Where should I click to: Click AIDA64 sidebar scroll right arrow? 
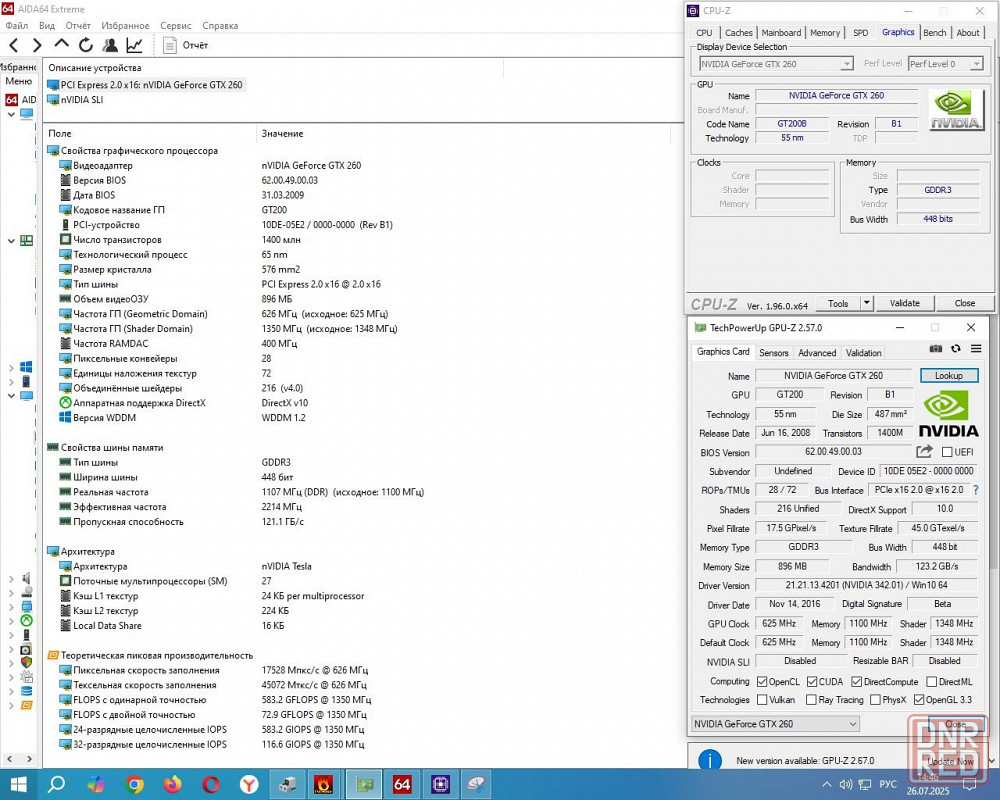[x=29, y=759]
